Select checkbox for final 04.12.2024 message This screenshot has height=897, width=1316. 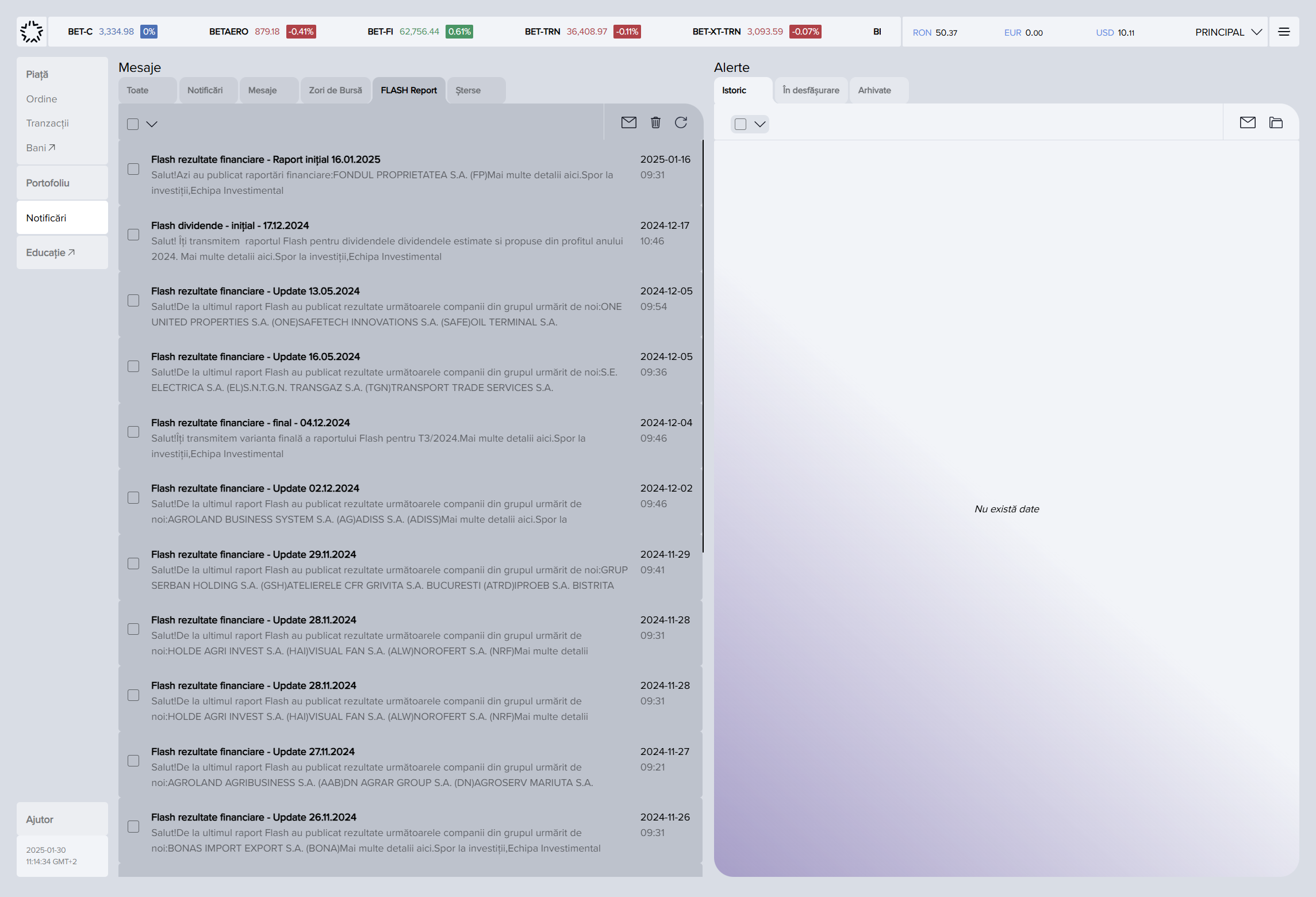(133, 432)
